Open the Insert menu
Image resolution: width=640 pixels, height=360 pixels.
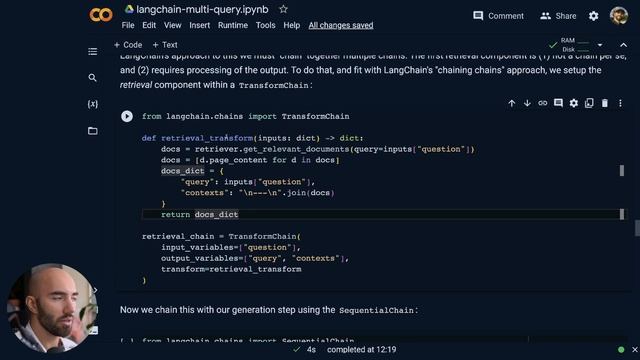tap(200, 25)
